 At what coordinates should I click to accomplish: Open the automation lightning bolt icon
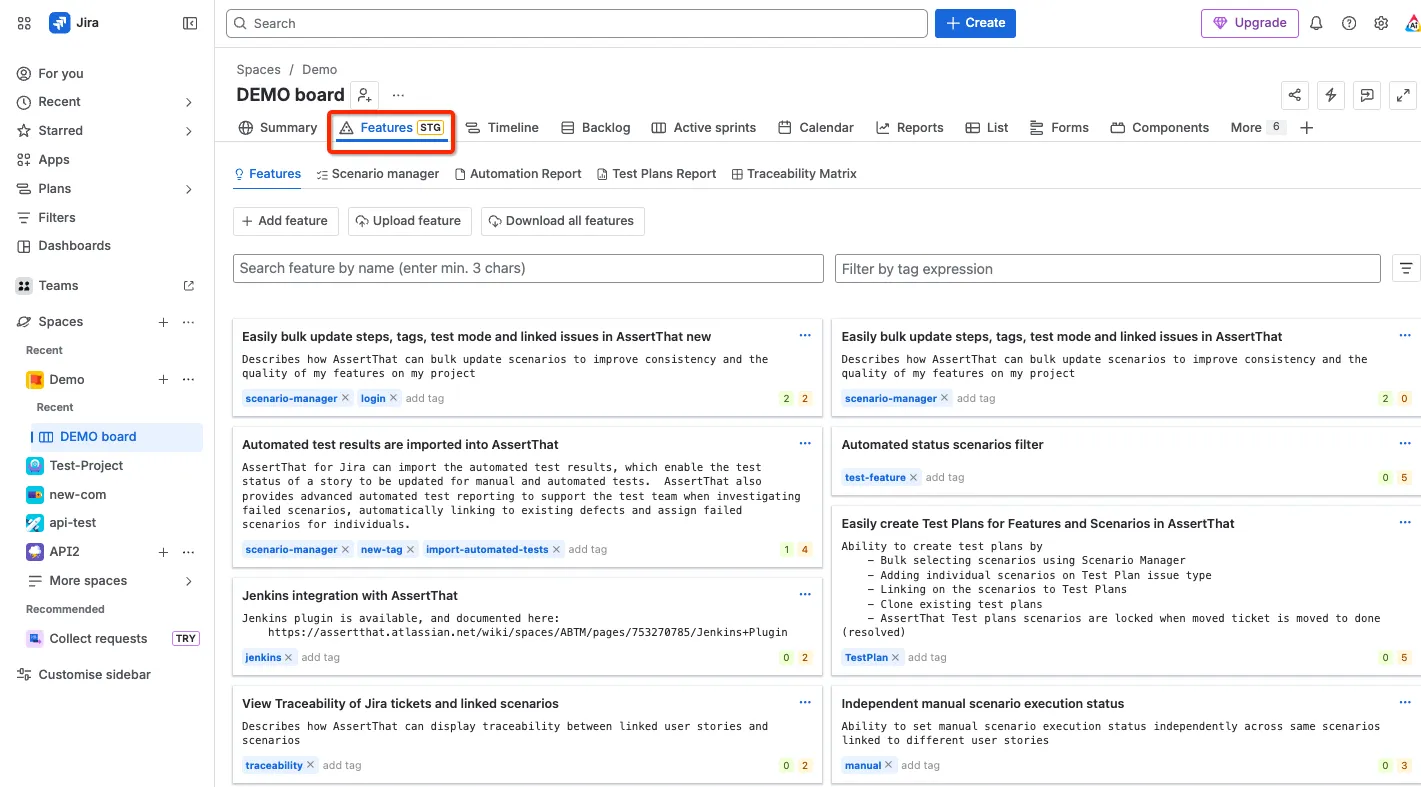coord(1330,95)
